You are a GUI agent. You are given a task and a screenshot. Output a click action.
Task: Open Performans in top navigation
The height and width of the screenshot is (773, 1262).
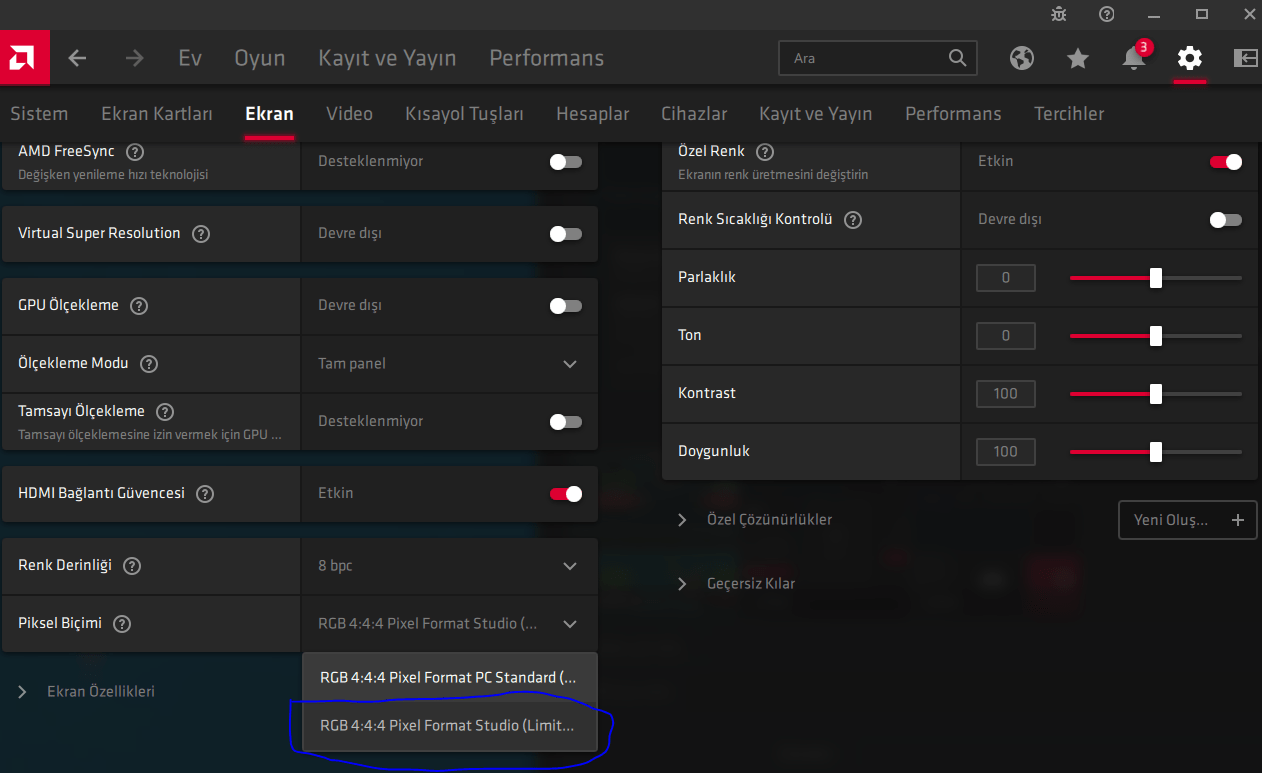(546, 58)
